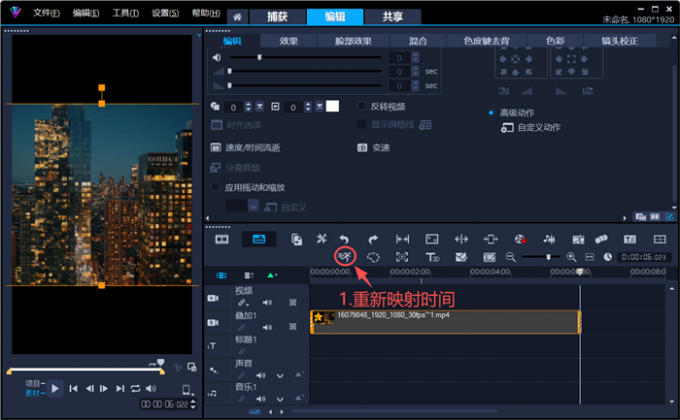This screenshot has height=420, width=680.
Task: Click the Undo arrow in timeline toolbar
Action: click(x=344, y=239)
